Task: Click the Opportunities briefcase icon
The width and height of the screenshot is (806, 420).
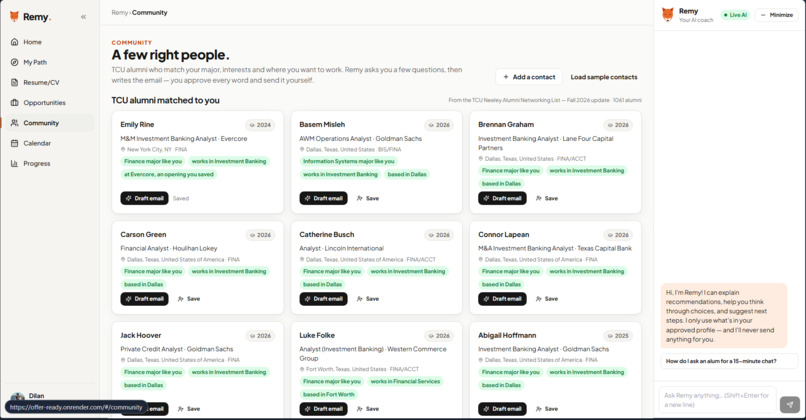Action: 14,102
